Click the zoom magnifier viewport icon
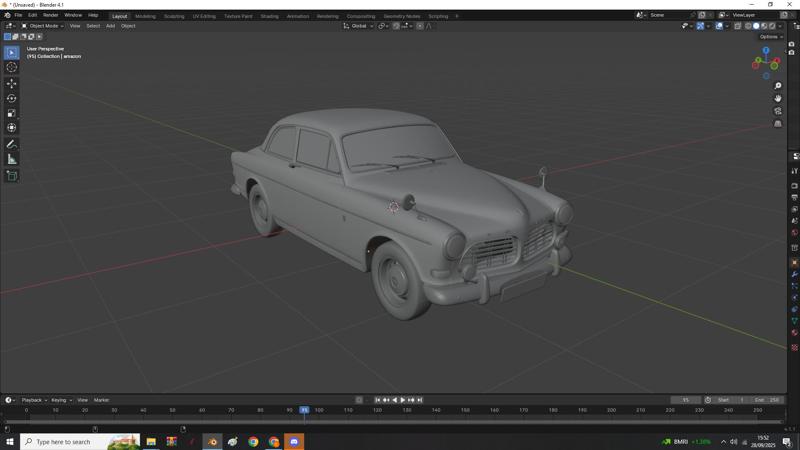Viewport: 800px width, 450px height. point(778,86)
